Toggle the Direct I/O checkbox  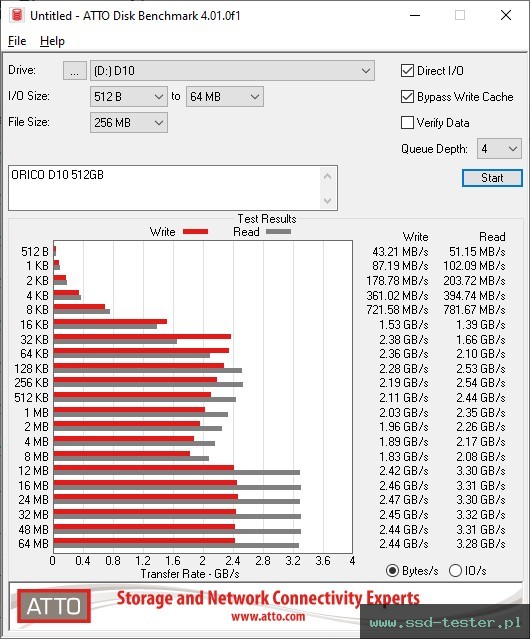407,71
